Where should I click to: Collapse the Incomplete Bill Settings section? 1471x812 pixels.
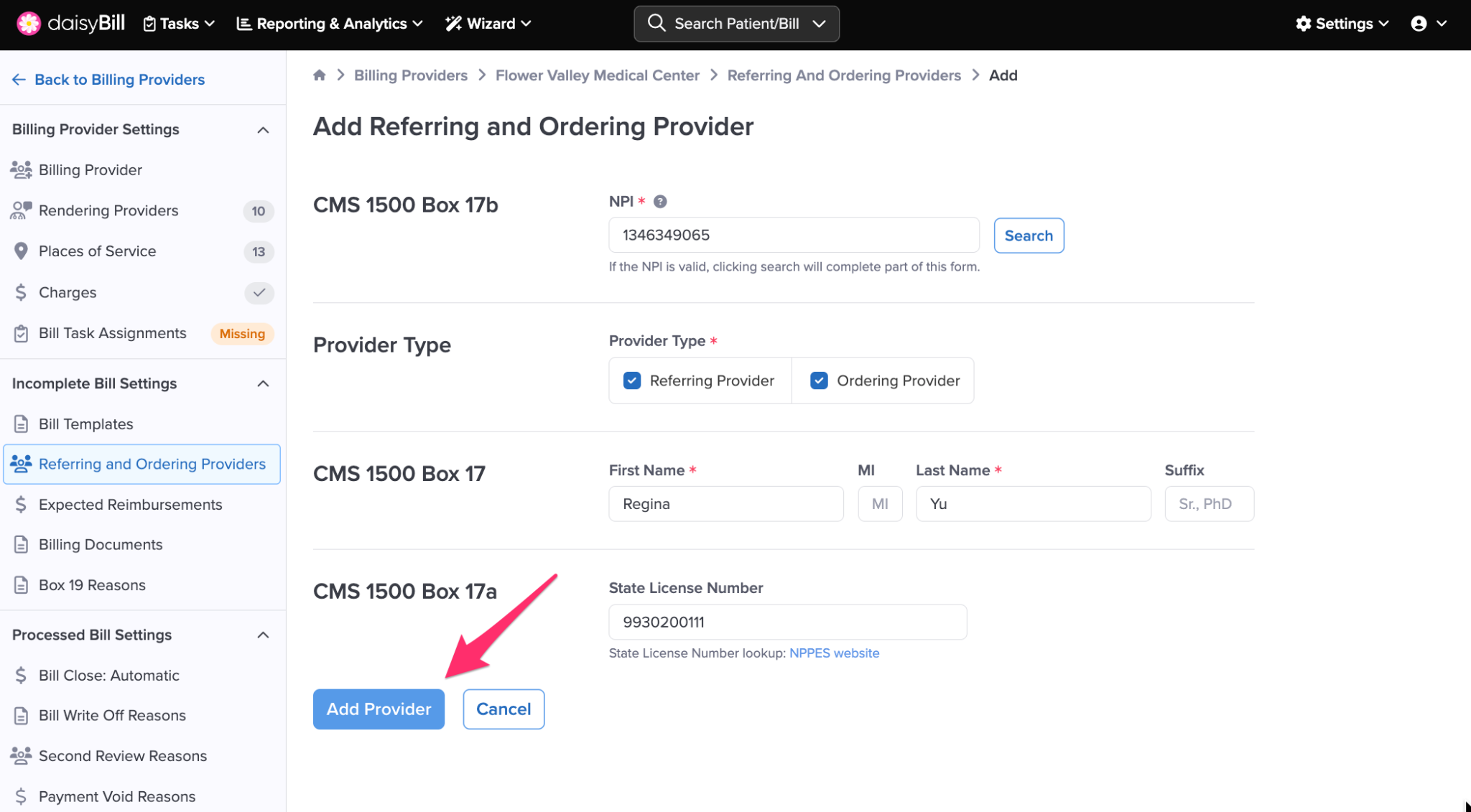263,383
